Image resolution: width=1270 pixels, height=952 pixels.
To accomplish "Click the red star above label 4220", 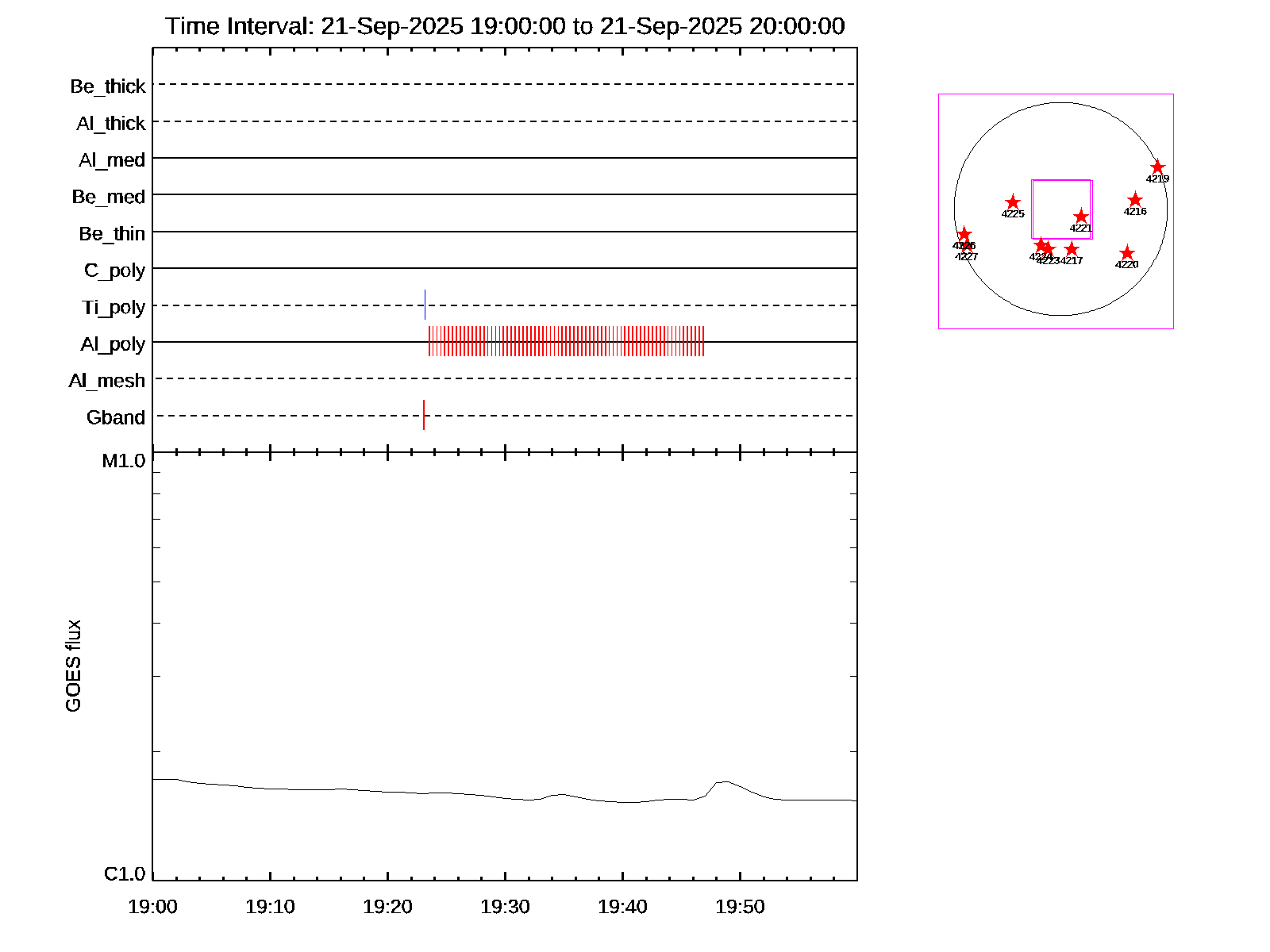I will 1127,253.
